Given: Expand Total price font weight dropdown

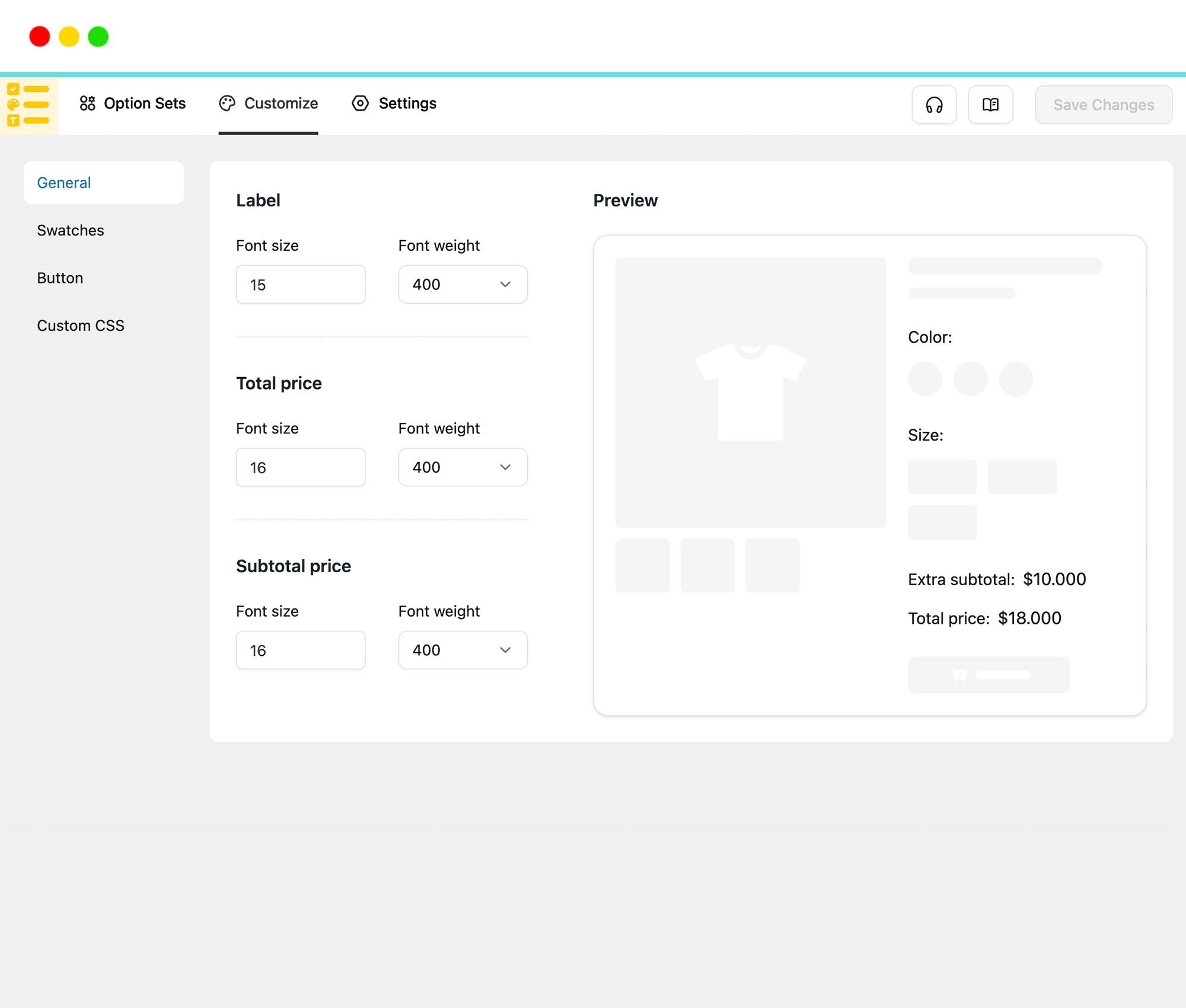Looking at the screenshot, I should click(463, 467).
